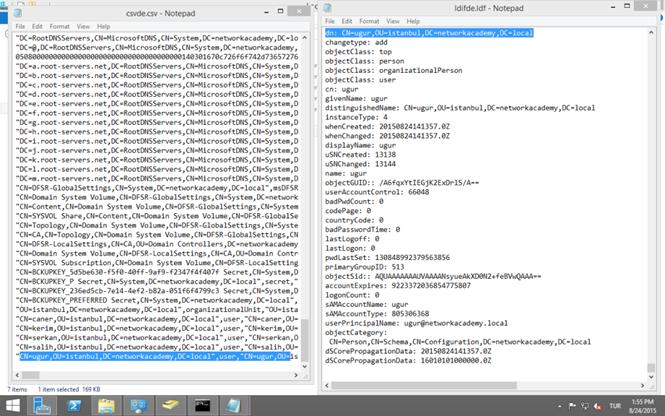This screenshot has width=665, height=416.
Task: Close the csvde.csv Notepad window
Action: (x=299, y=11)
